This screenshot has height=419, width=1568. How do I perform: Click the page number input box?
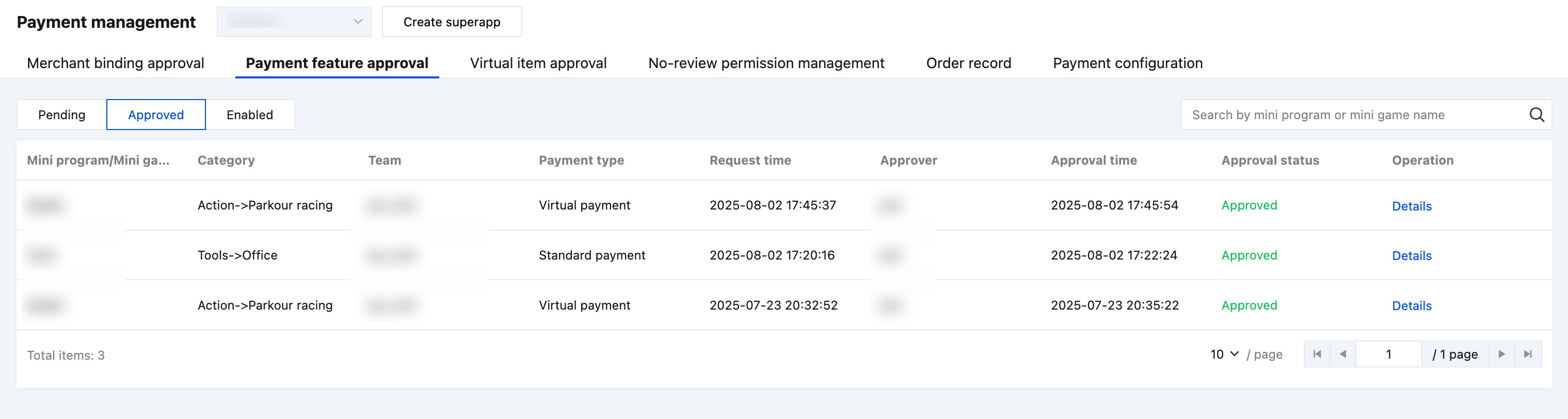tap(1388, 354)
